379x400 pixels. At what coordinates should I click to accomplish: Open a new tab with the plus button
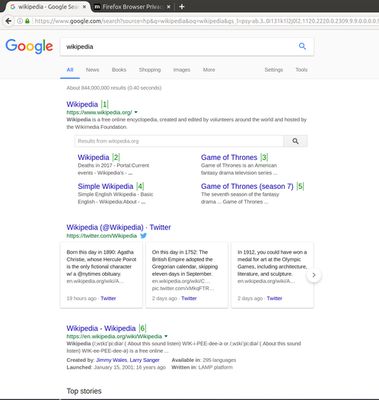[x=182, y=6]
